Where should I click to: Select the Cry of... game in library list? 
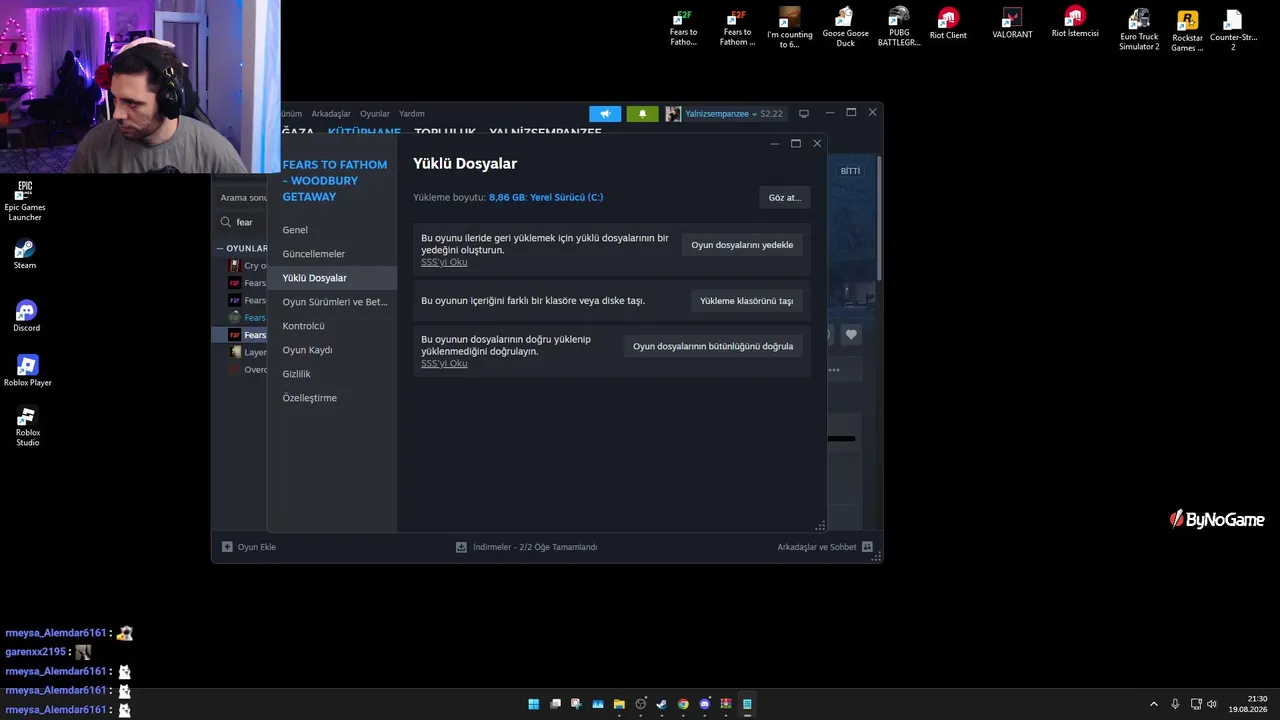(248, 266)
